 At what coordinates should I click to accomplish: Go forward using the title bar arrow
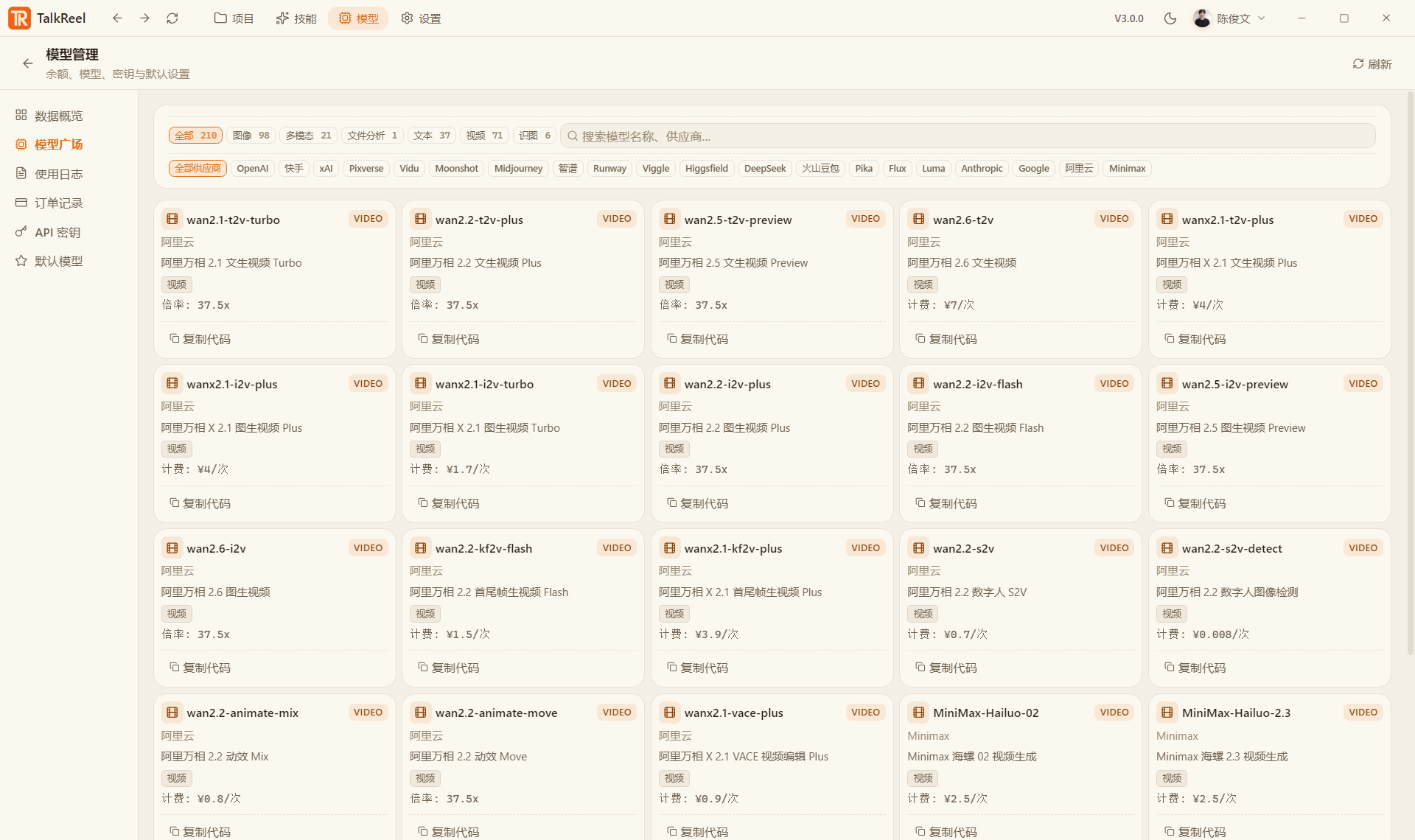coord(144,18)
